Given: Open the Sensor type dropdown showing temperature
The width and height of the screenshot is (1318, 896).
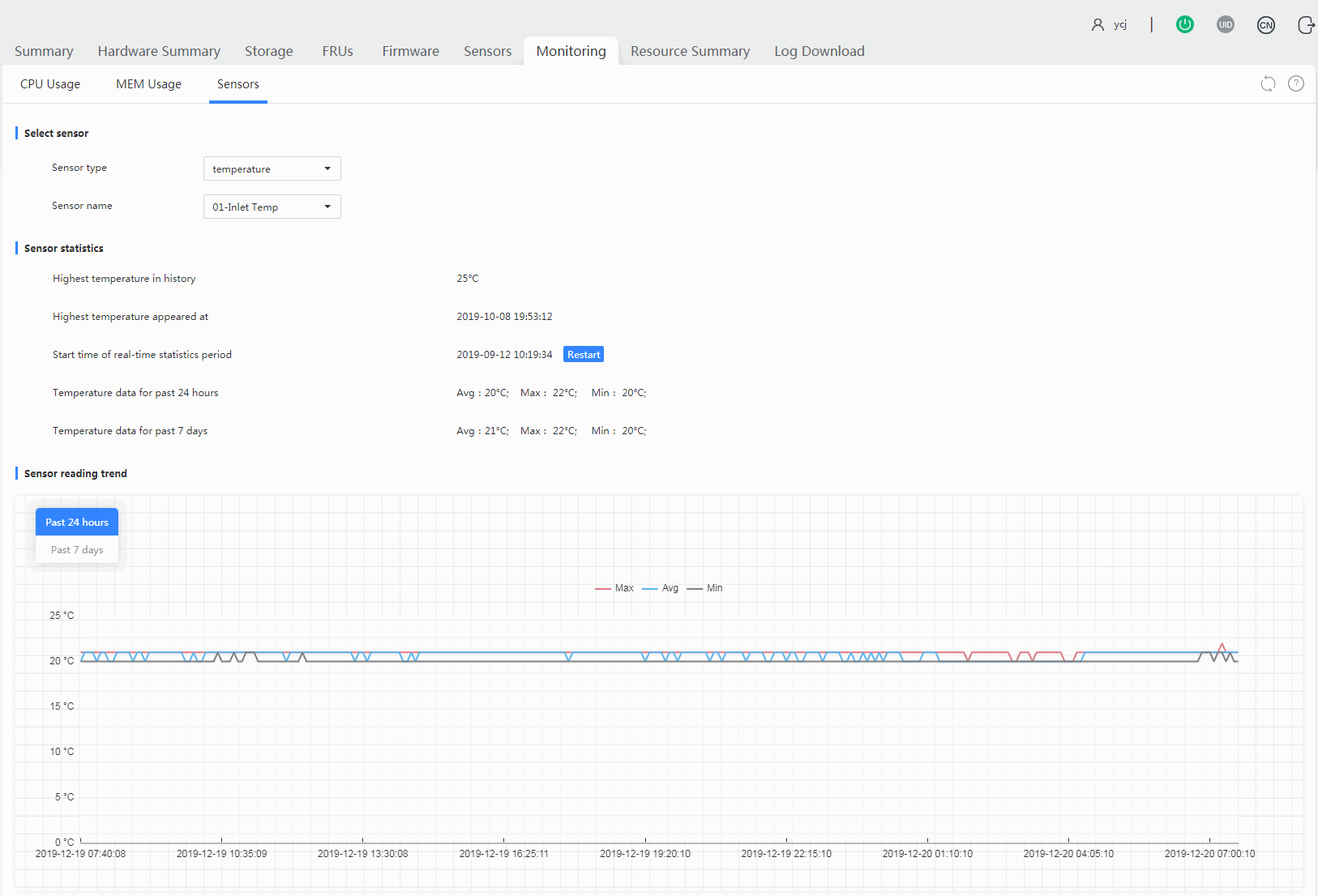Looking at the screenshot, I should coord(272,169).
